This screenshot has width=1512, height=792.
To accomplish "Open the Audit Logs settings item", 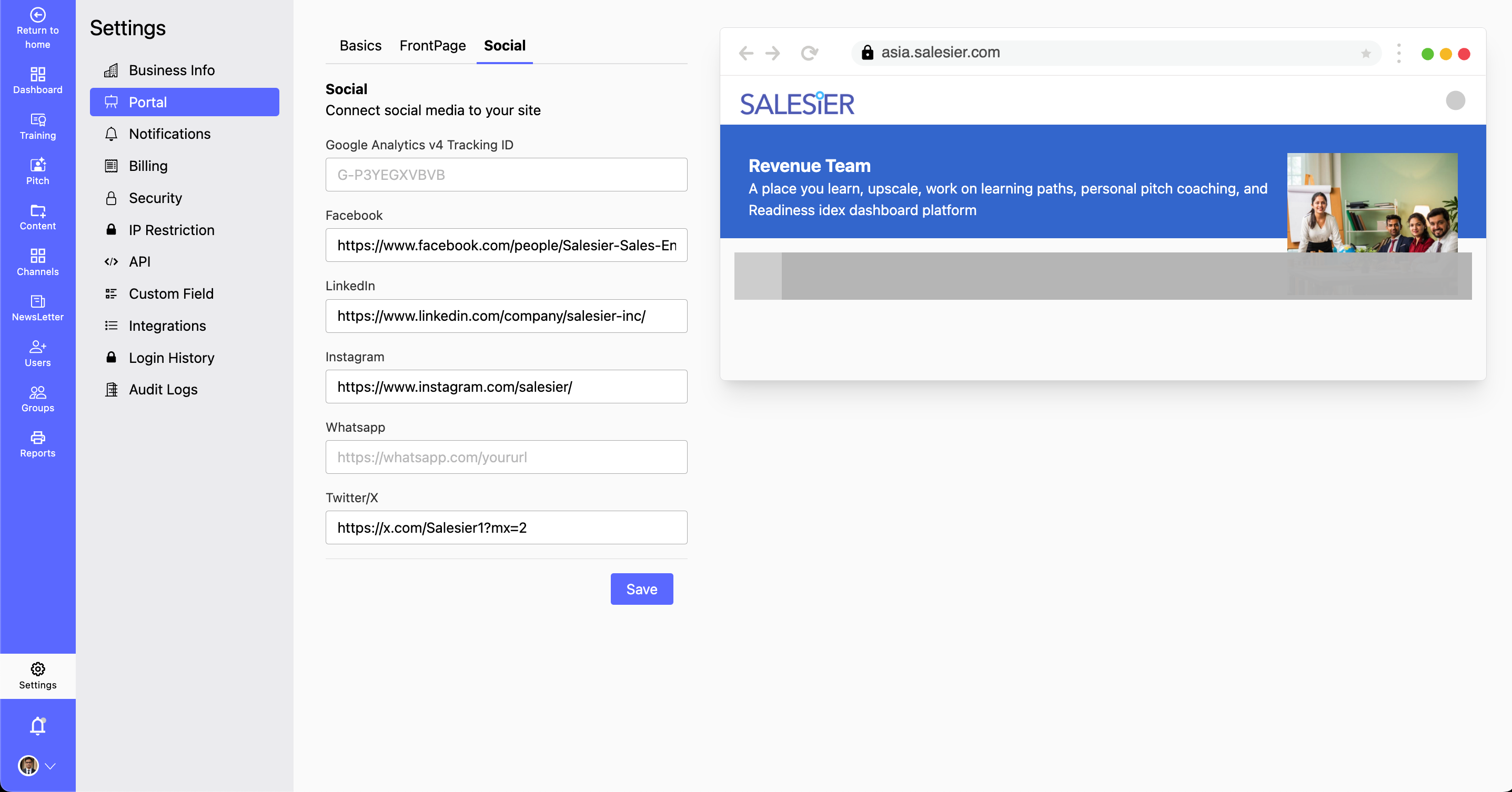I will tap(163, 390).
